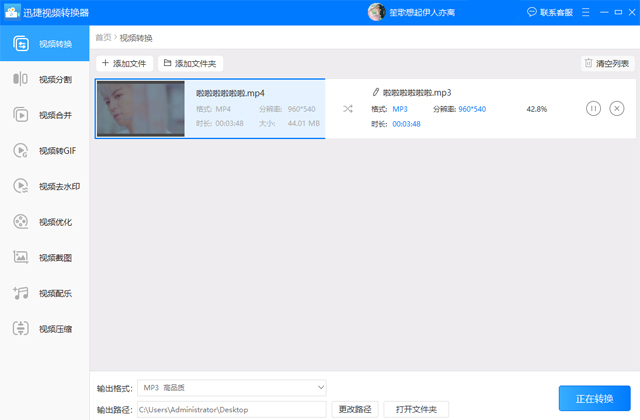The height and width of the screenshot is (420, 640).
Task: Click the output duration value 00:03:48
Action: [x=406, y=124]
